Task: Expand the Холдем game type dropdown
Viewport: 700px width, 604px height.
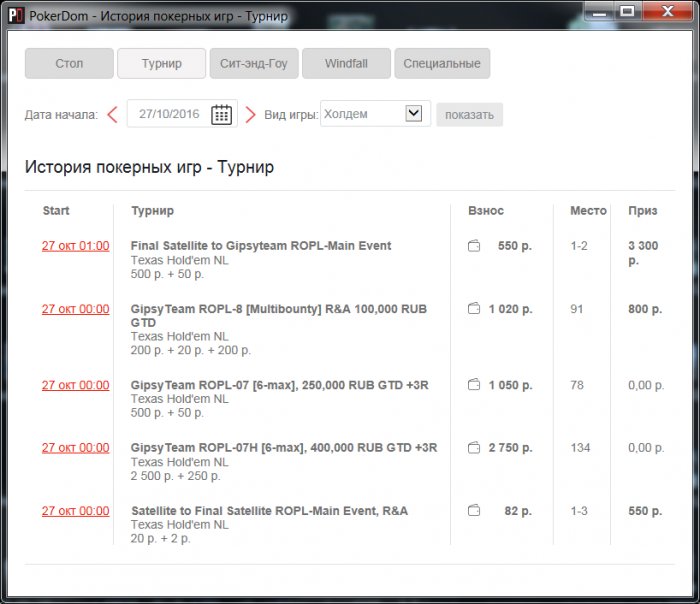Action: 413,113
